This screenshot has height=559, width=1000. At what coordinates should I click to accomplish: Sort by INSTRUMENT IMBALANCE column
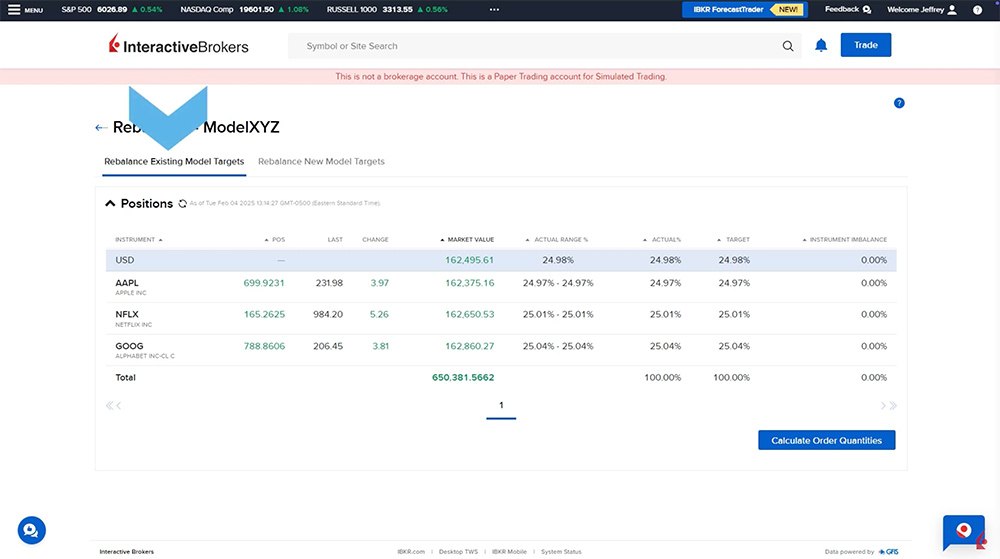844,240
